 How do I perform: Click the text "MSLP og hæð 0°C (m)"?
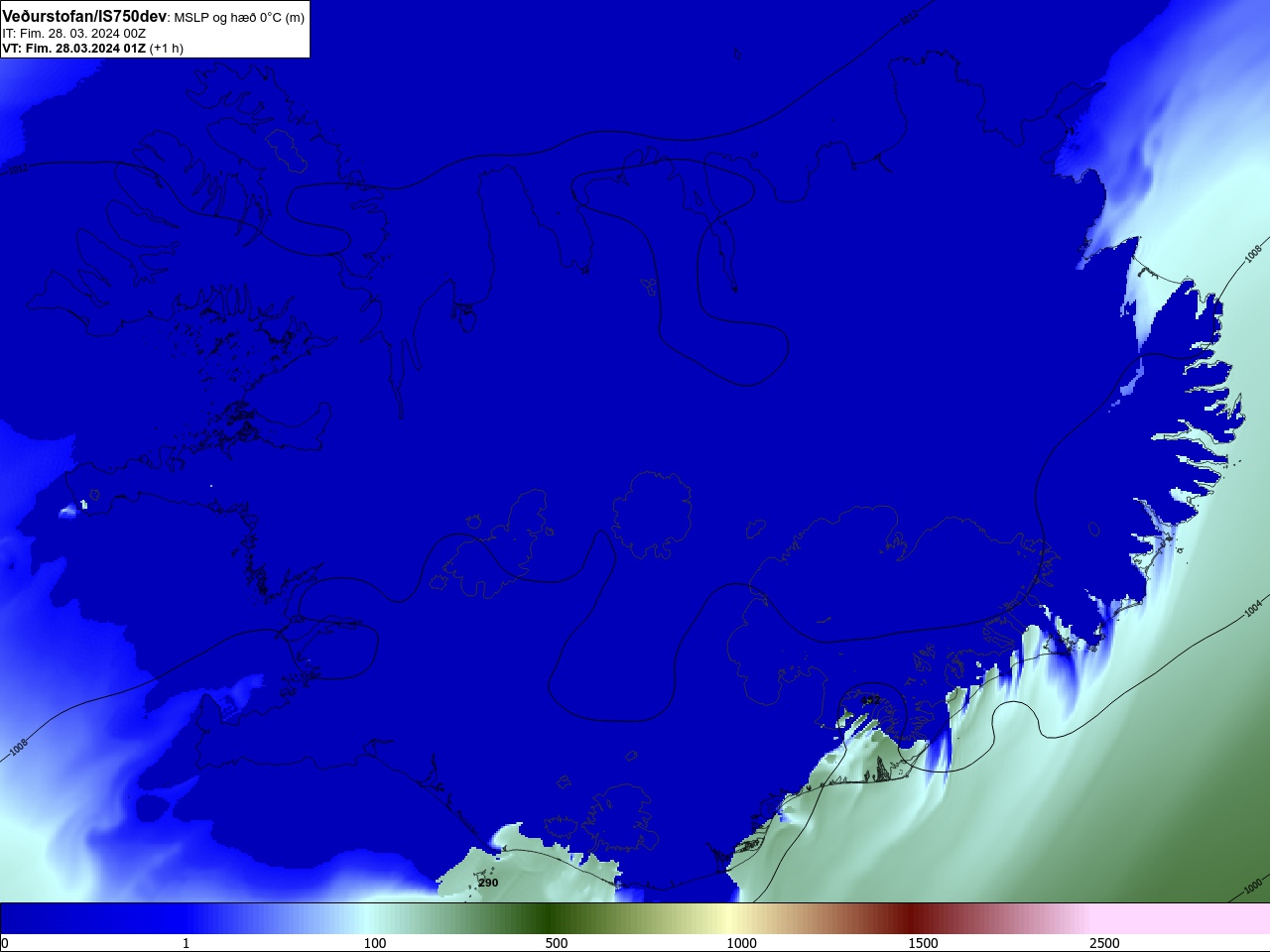click(x=239, y=18)
